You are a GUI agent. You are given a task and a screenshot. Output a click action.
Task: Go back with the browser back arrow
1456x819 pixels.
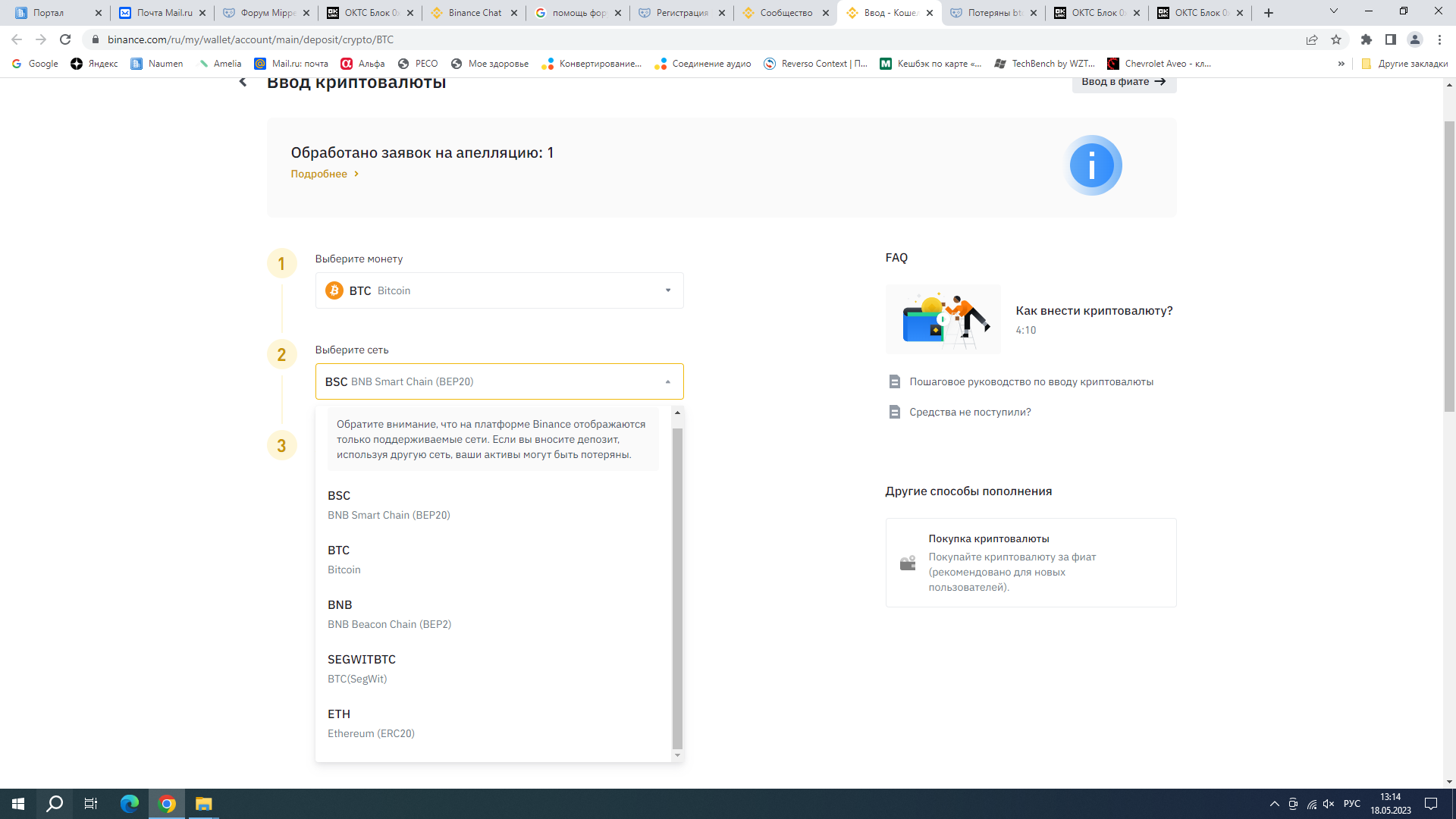coord(17,39)
